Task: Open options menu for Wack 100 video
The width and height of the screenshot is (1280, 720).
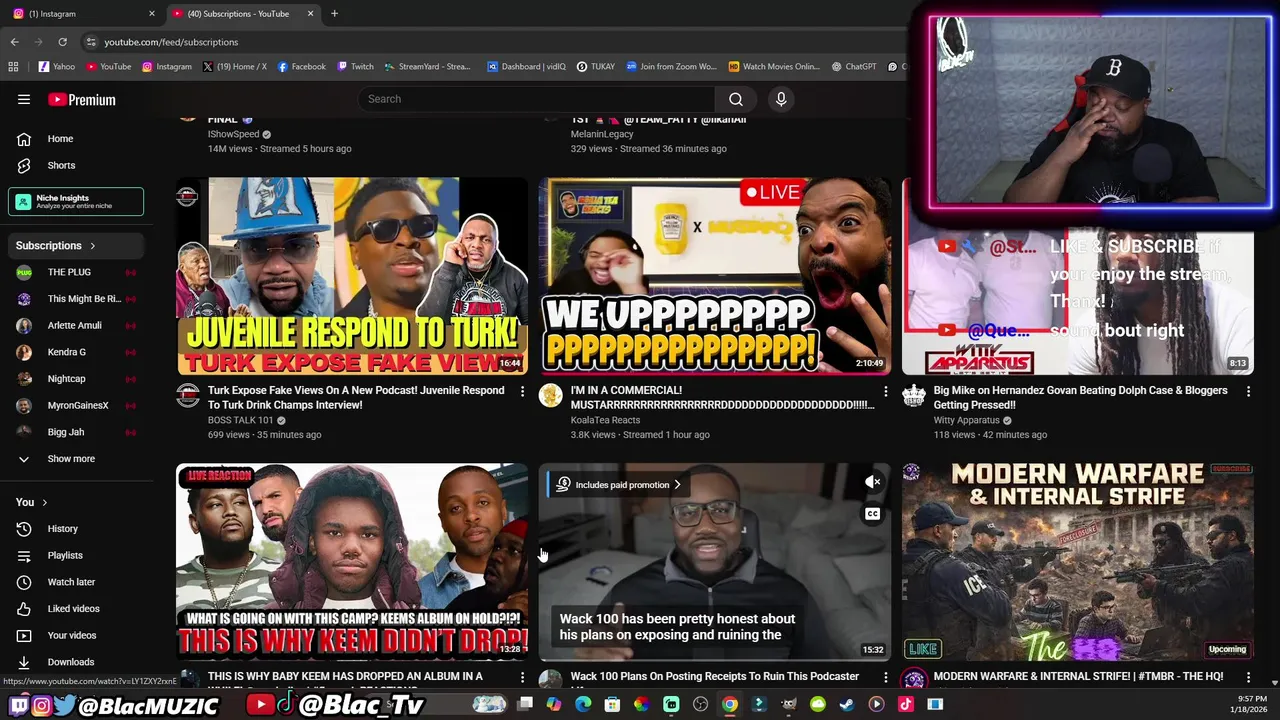Action: (x=885, y=677)
